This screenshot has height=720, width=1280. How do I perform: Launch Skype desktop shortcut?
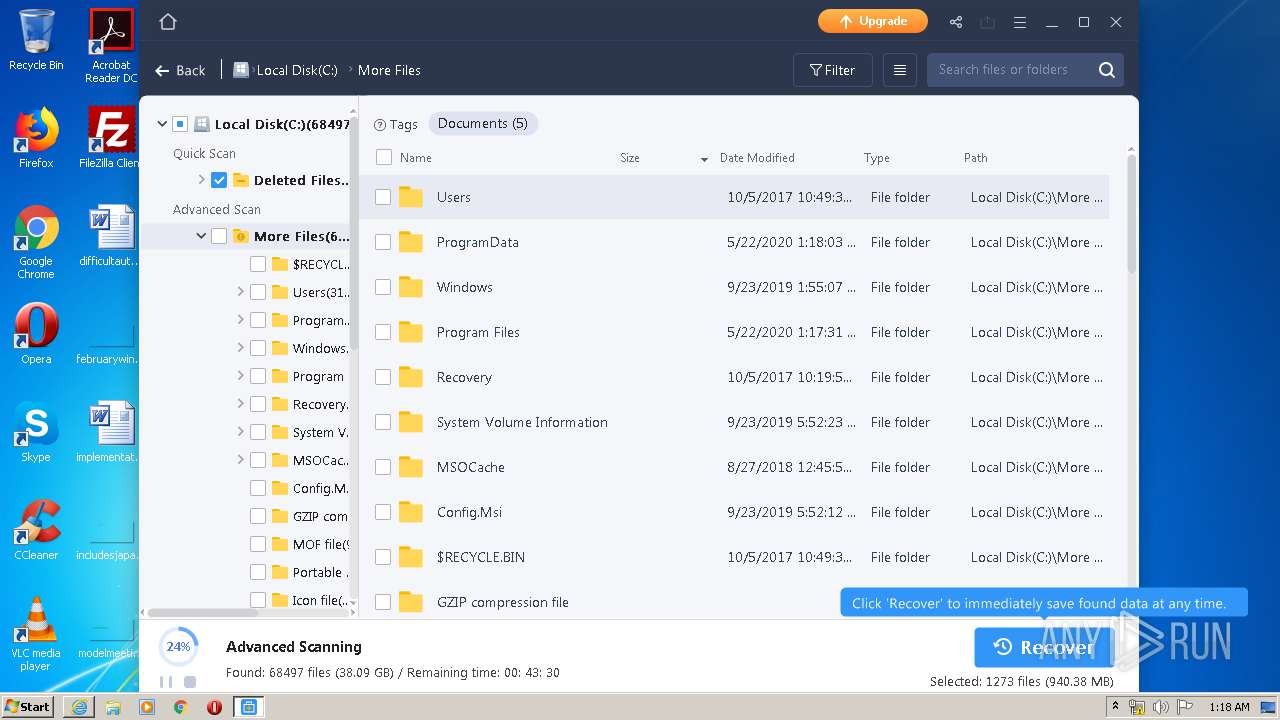[x=36, y=432]
